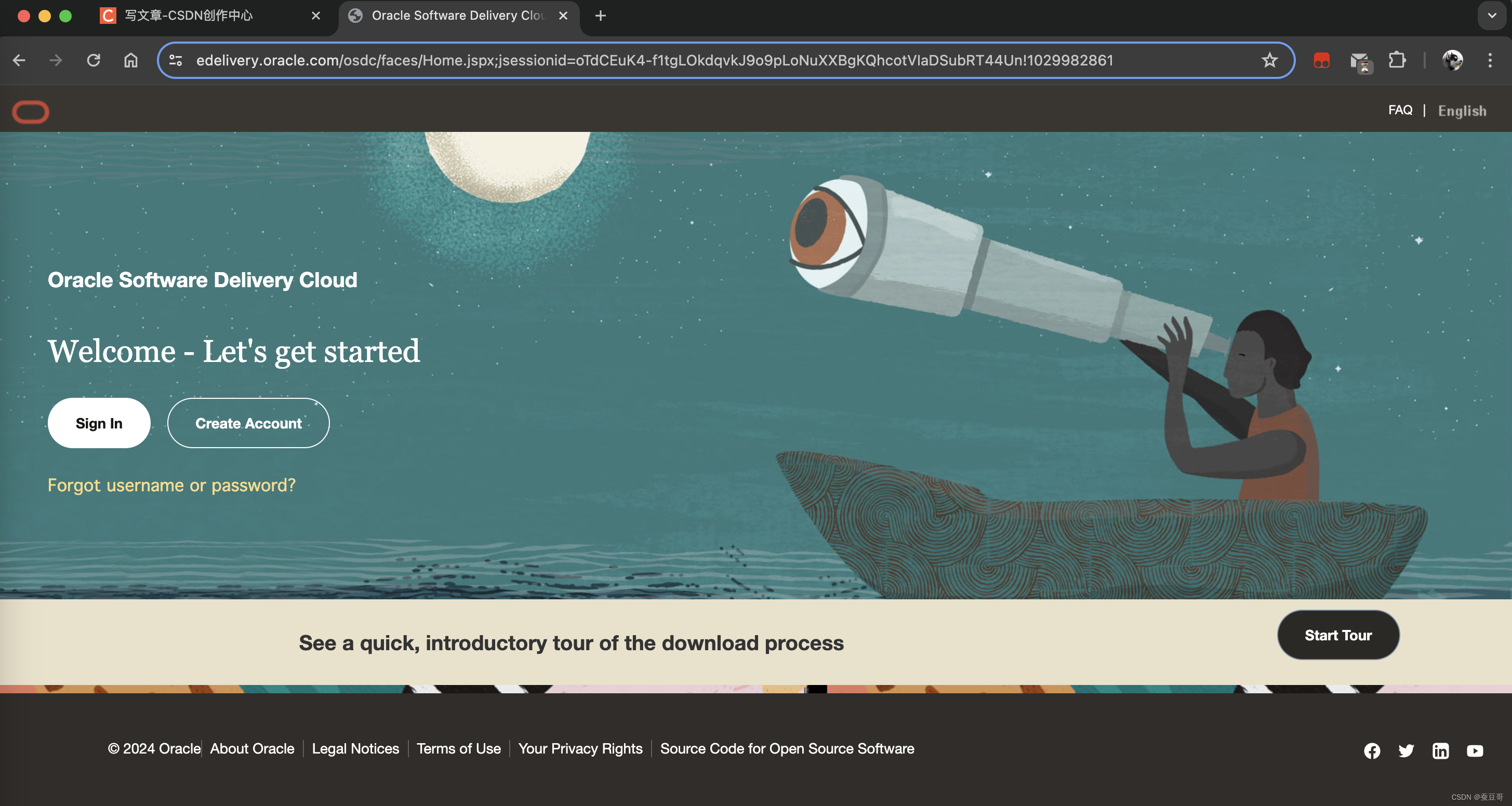Open Oracle's Facebook page icon

coord(1372,750)
